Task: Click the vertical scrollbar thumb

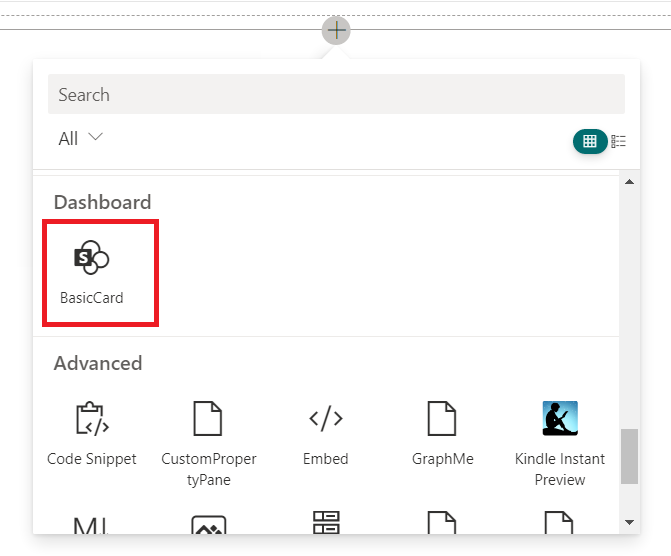Action: (629, 456)
